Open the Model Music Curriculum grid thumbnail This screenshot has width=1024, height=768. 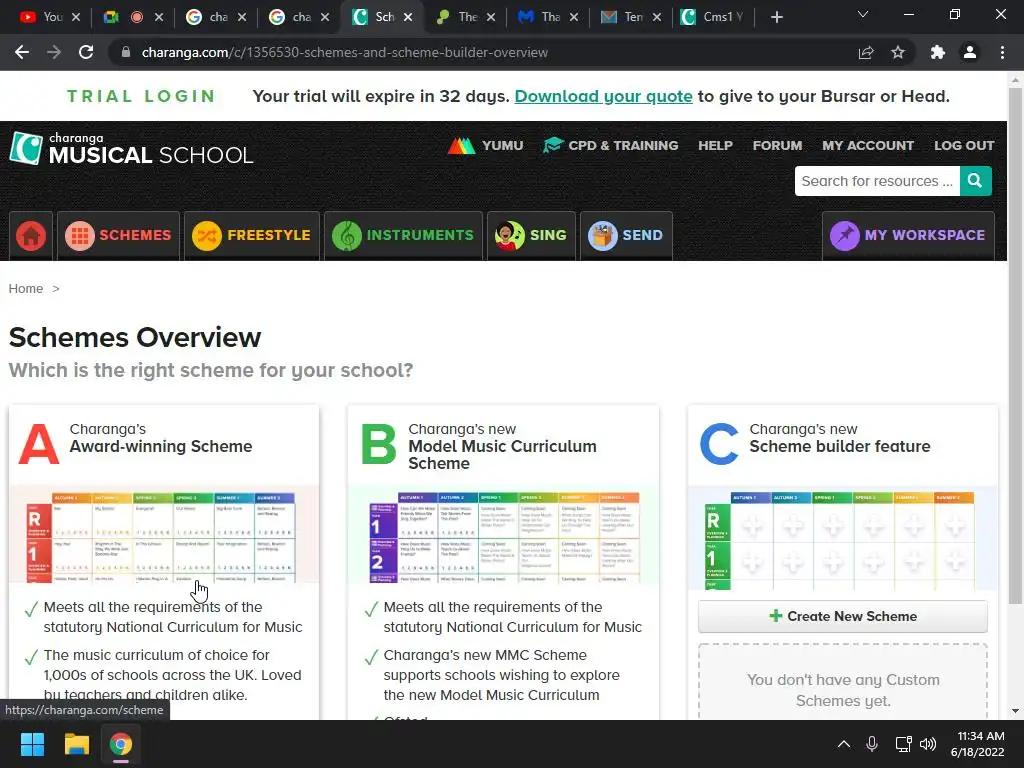tap(504, 536)
